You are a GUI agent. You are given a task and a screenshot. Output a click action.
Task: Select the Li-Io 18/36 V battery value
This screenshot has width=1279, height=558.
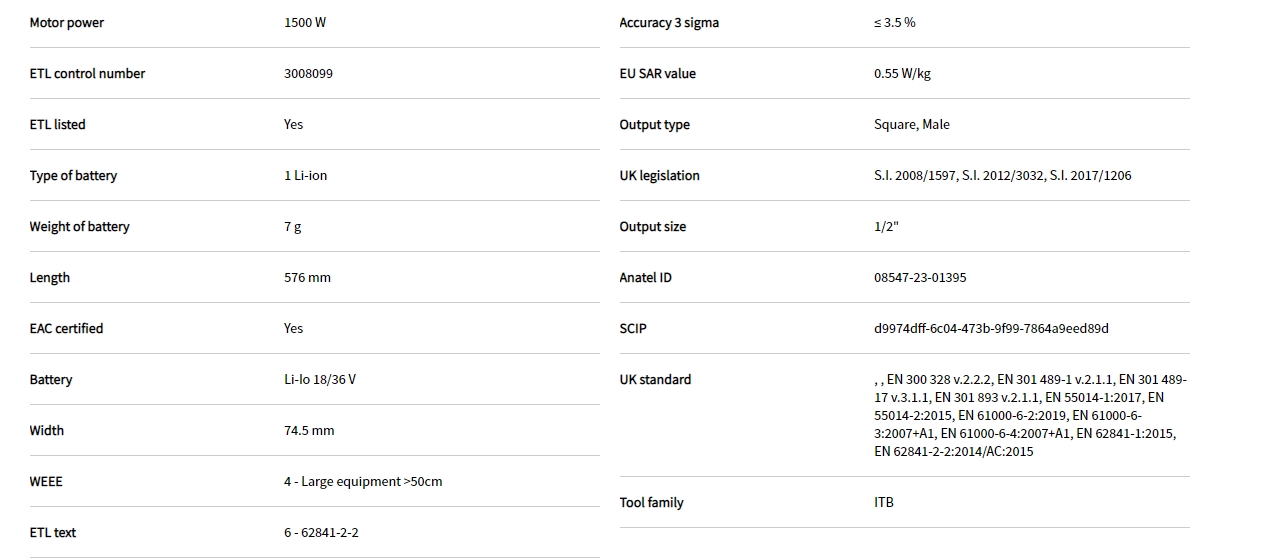[320, 379]
